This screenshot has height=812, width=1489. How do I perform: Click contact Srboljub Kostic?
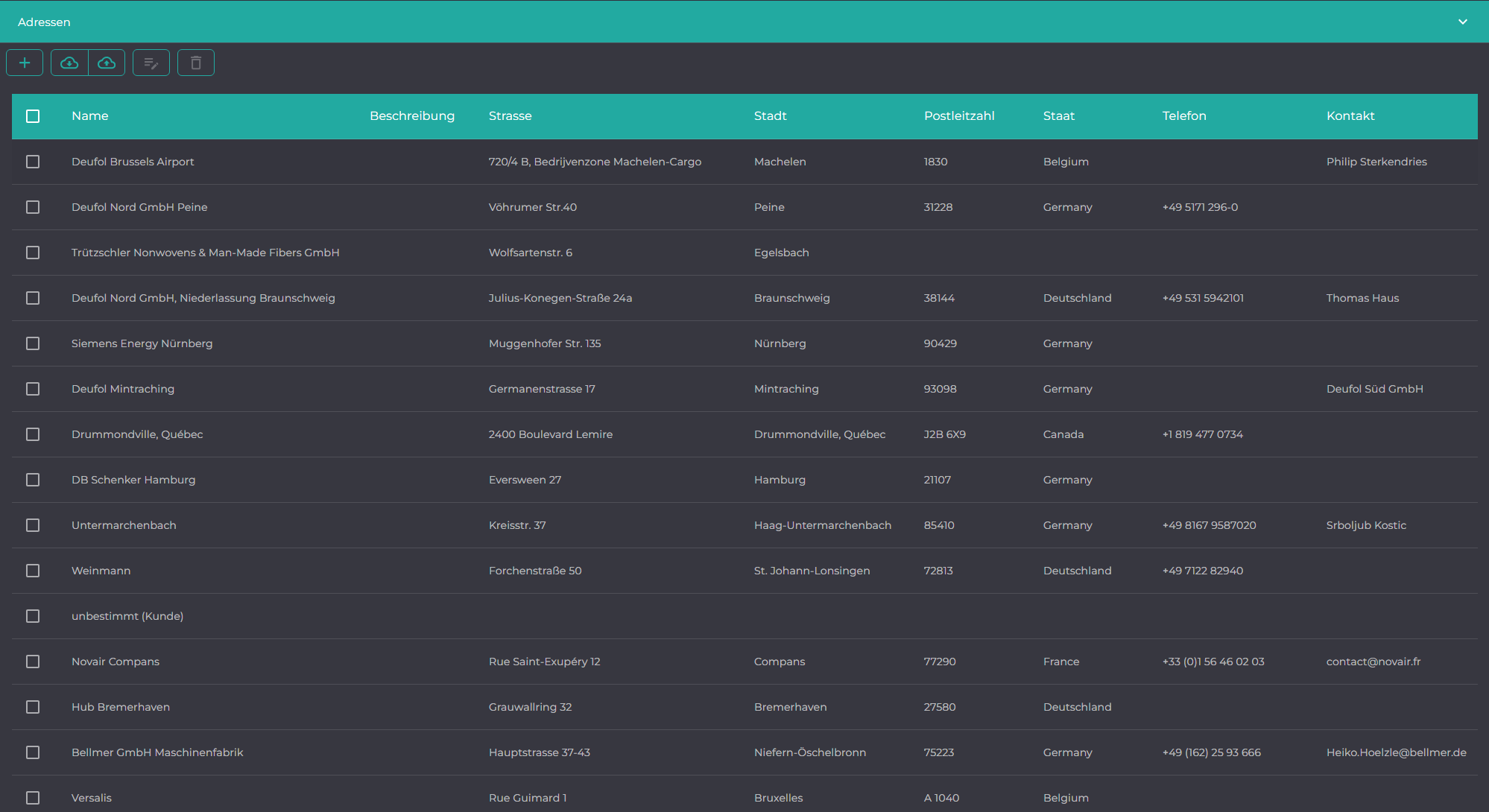tap(1366, 525)
